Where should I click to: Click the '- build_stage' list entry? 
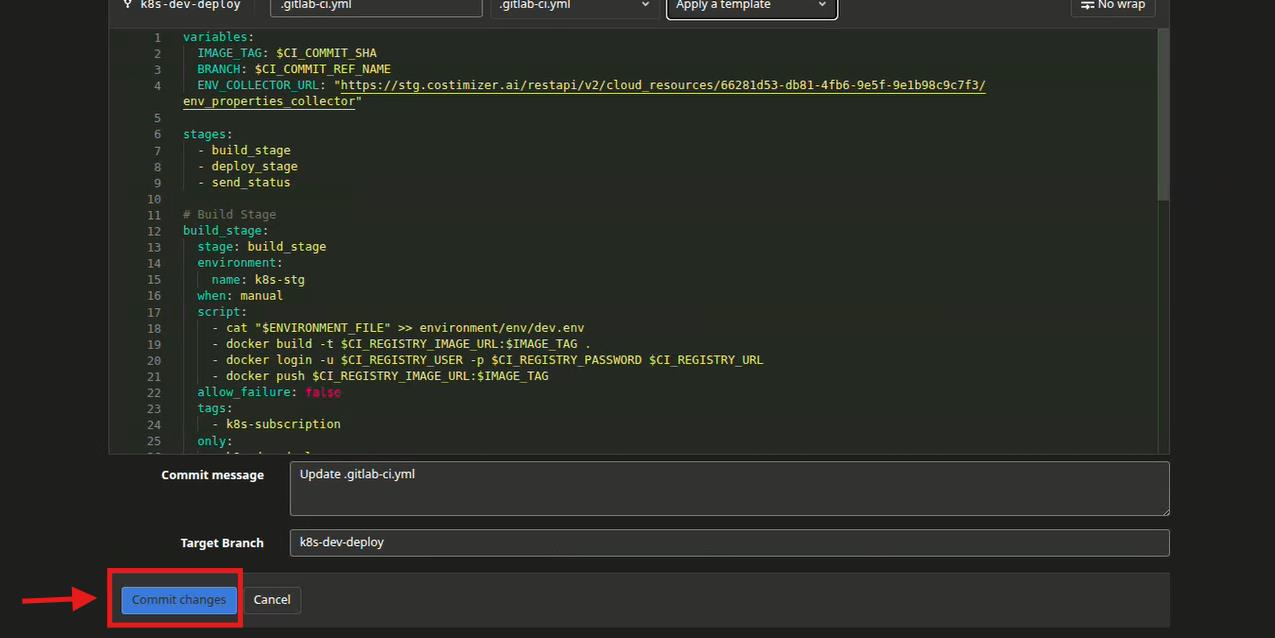click(x=244, y=150)
